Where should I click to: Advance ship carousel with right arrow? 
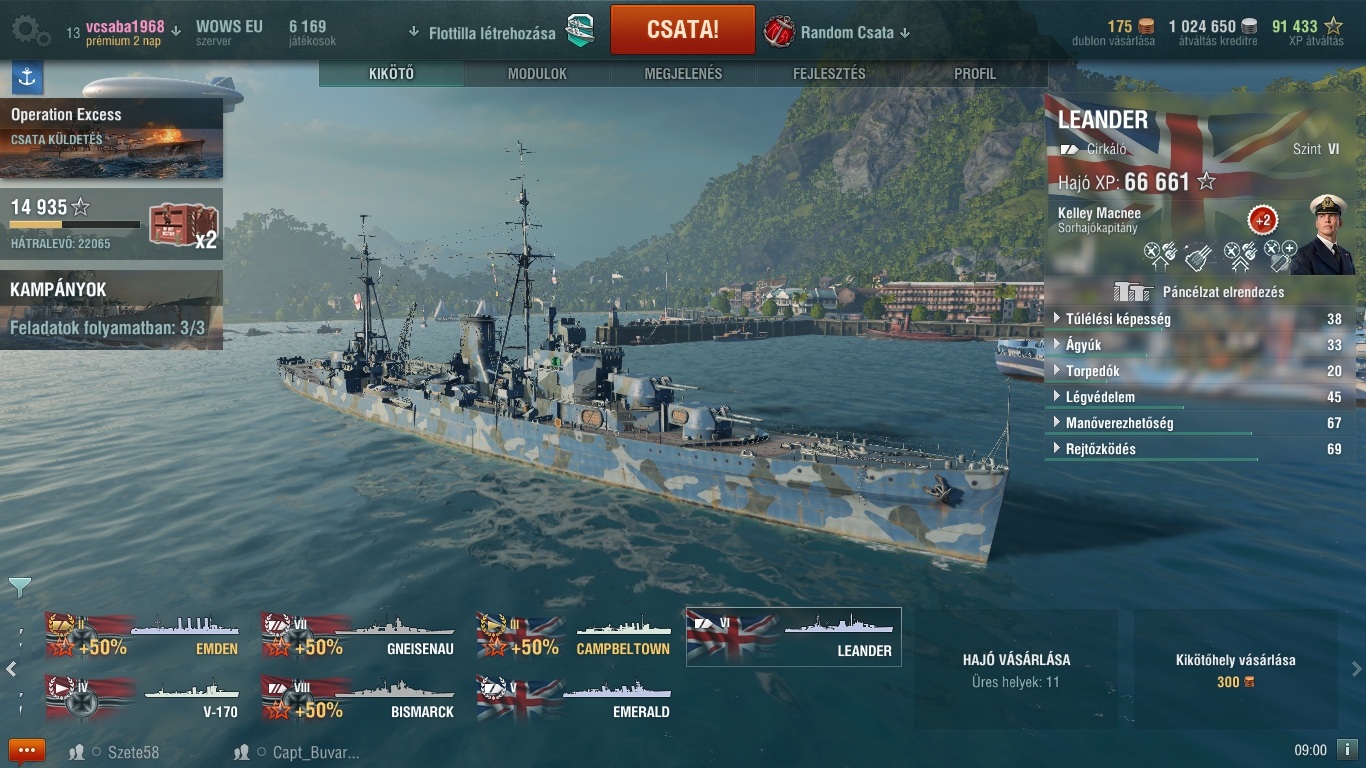pos(1356,669)
